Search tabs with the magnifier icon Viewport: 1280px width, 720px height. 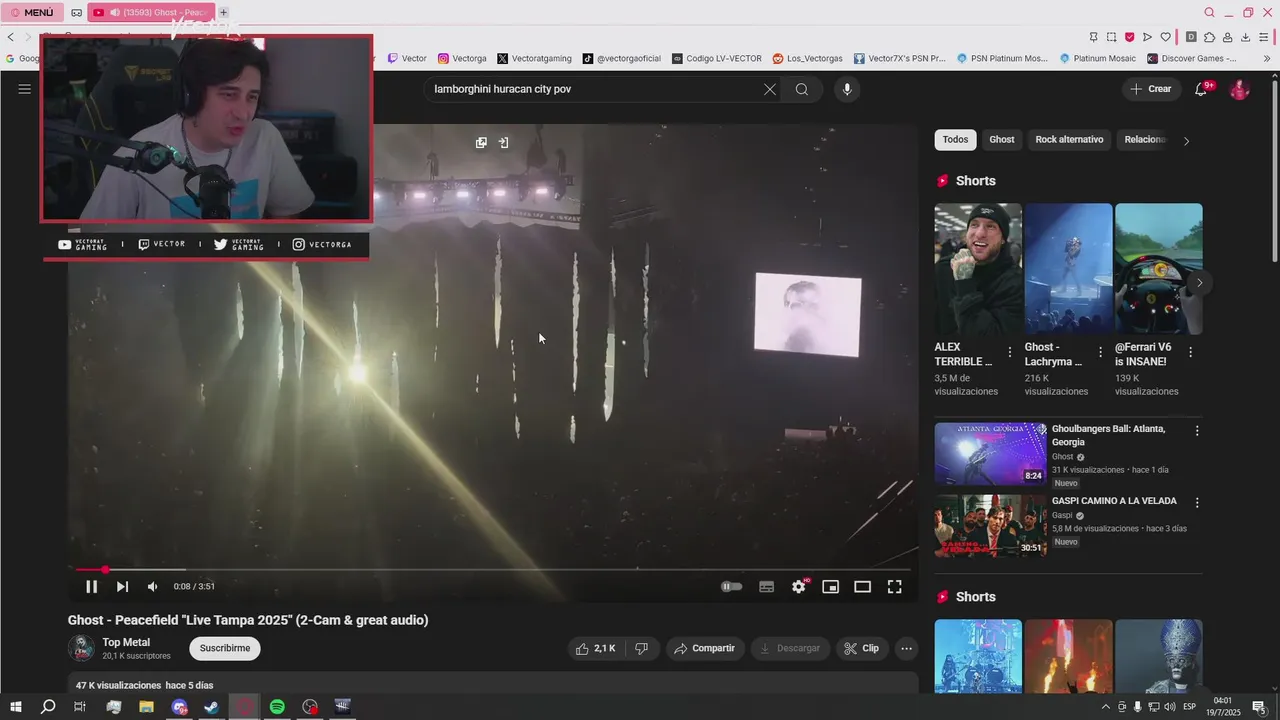(1209, 12)
